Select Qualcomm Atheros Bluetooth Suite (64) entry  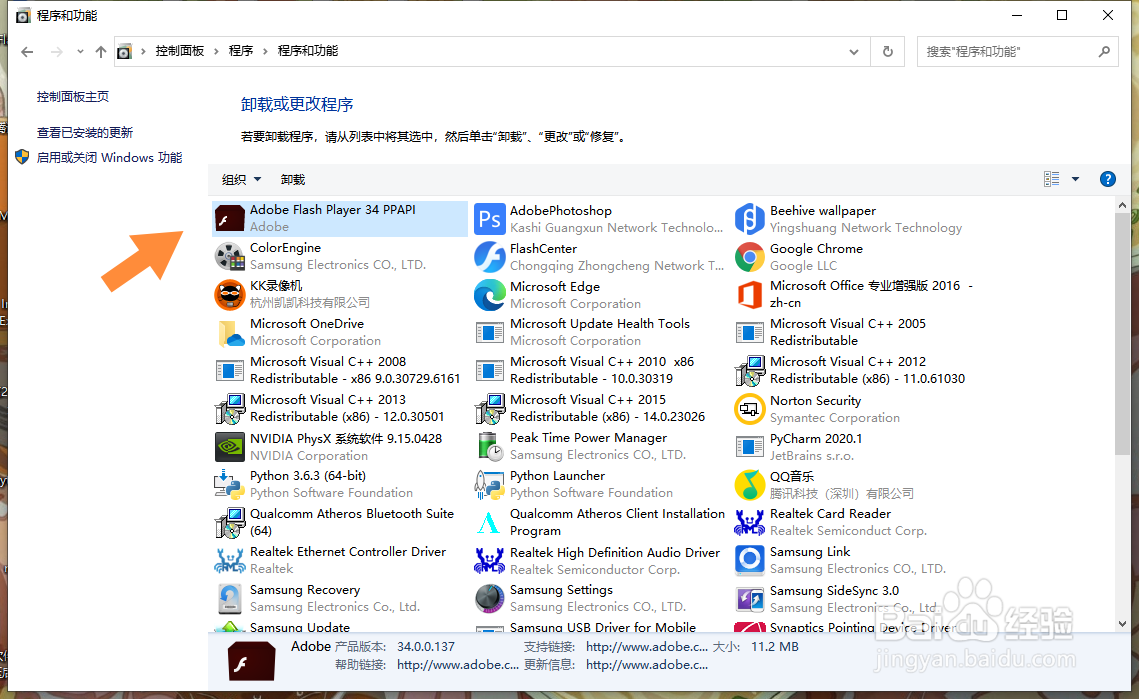[x=339, y=522]
